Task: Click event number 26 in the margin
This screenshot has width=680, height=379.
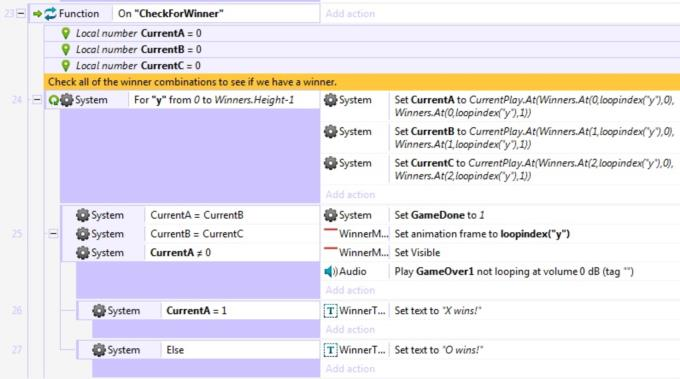Action: [16, 310]
